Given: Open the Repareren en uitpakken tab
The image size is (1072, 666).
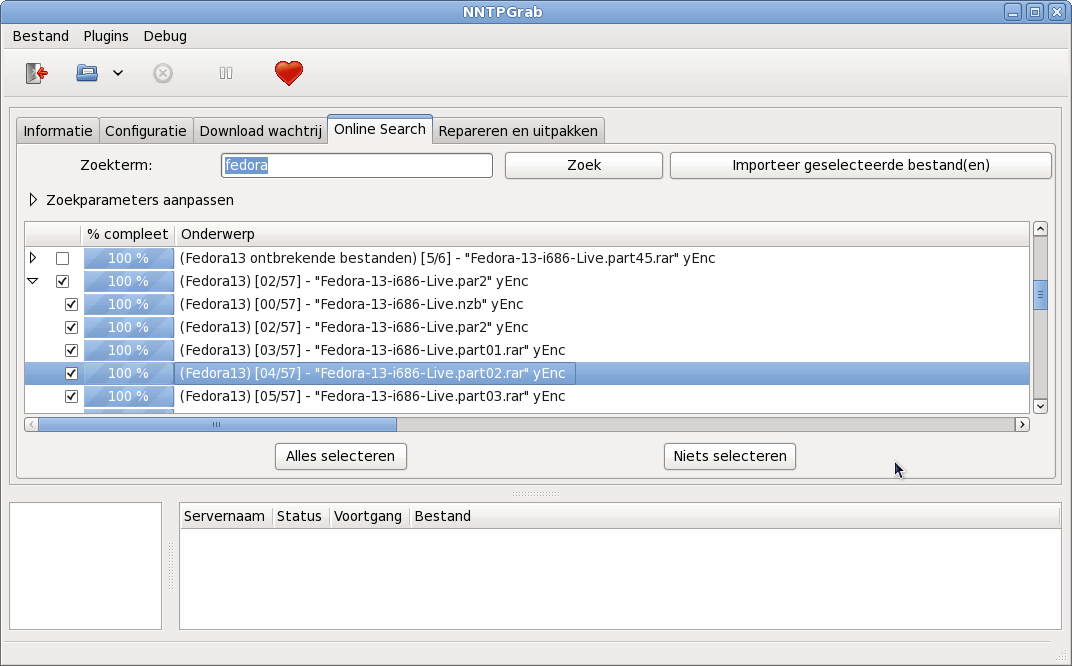Looking at the screenshot, I should tap(518, 131).
